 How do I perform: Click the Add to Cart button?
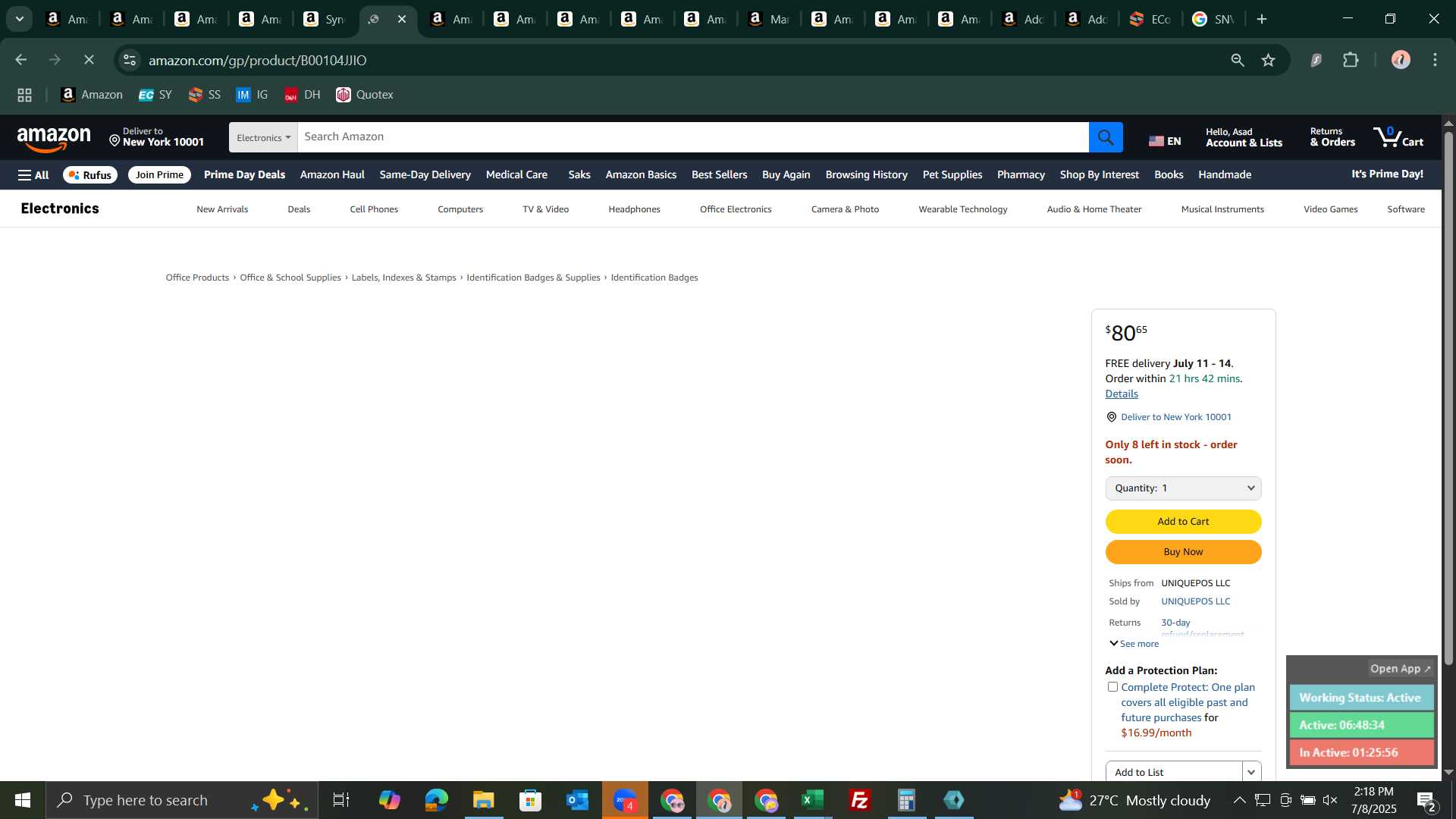(x=1183, y=522)
